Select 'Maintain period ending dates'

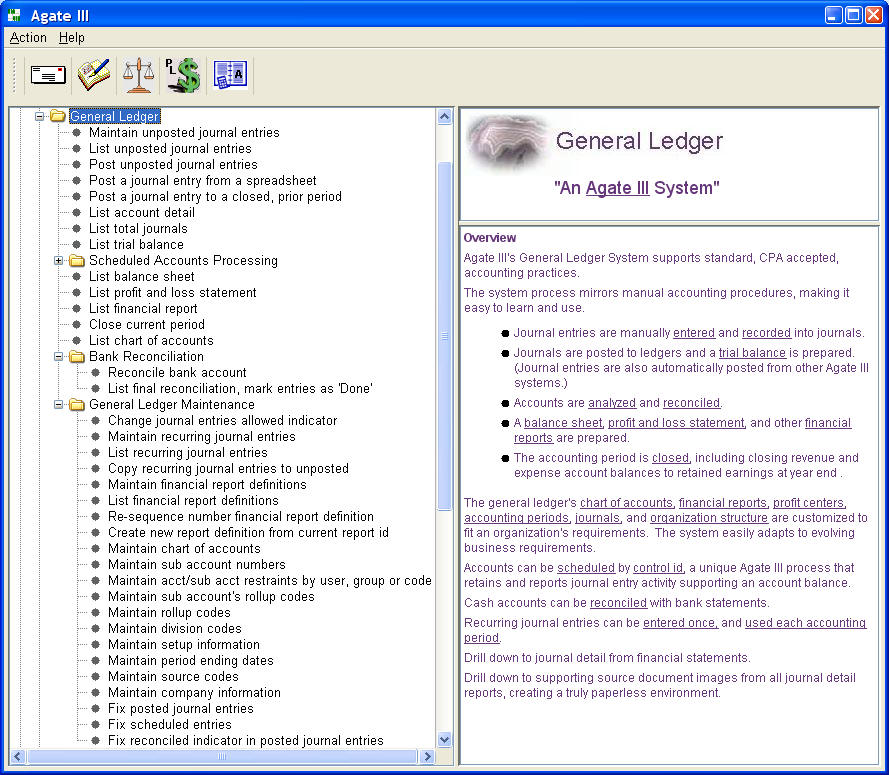[190, 660]
